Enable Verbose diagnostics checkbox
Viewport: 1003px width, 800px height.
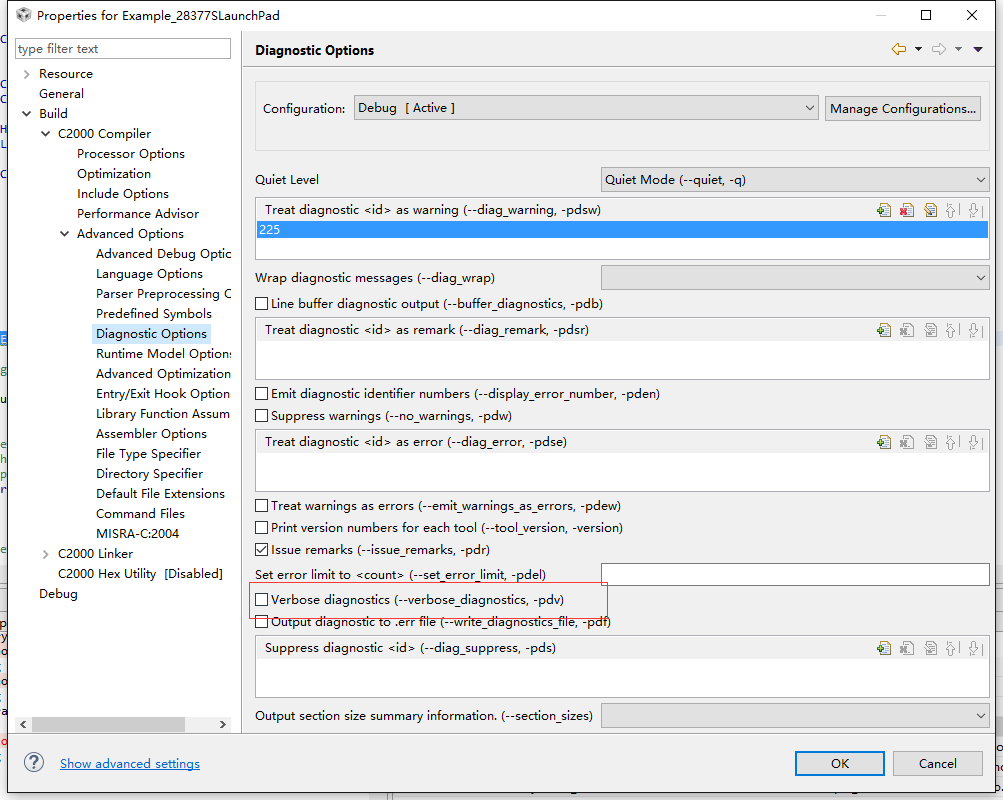tap(262, 600)
